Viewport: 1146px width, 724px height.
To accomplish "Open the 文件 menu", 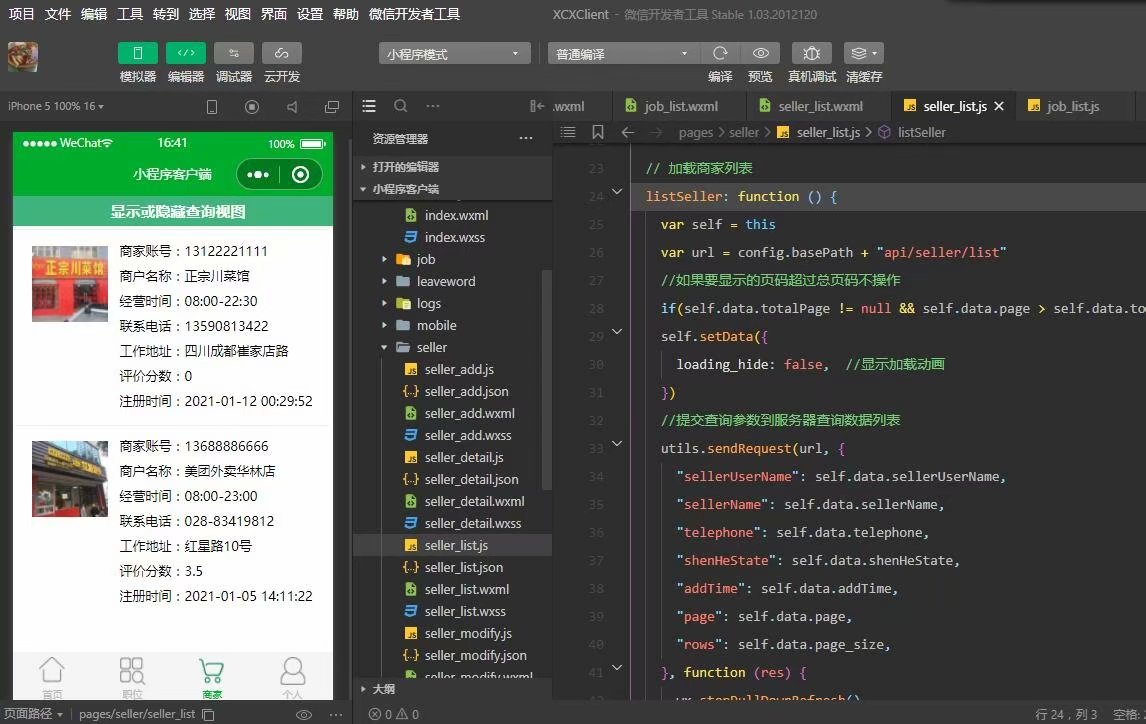I will click(58, 14).
